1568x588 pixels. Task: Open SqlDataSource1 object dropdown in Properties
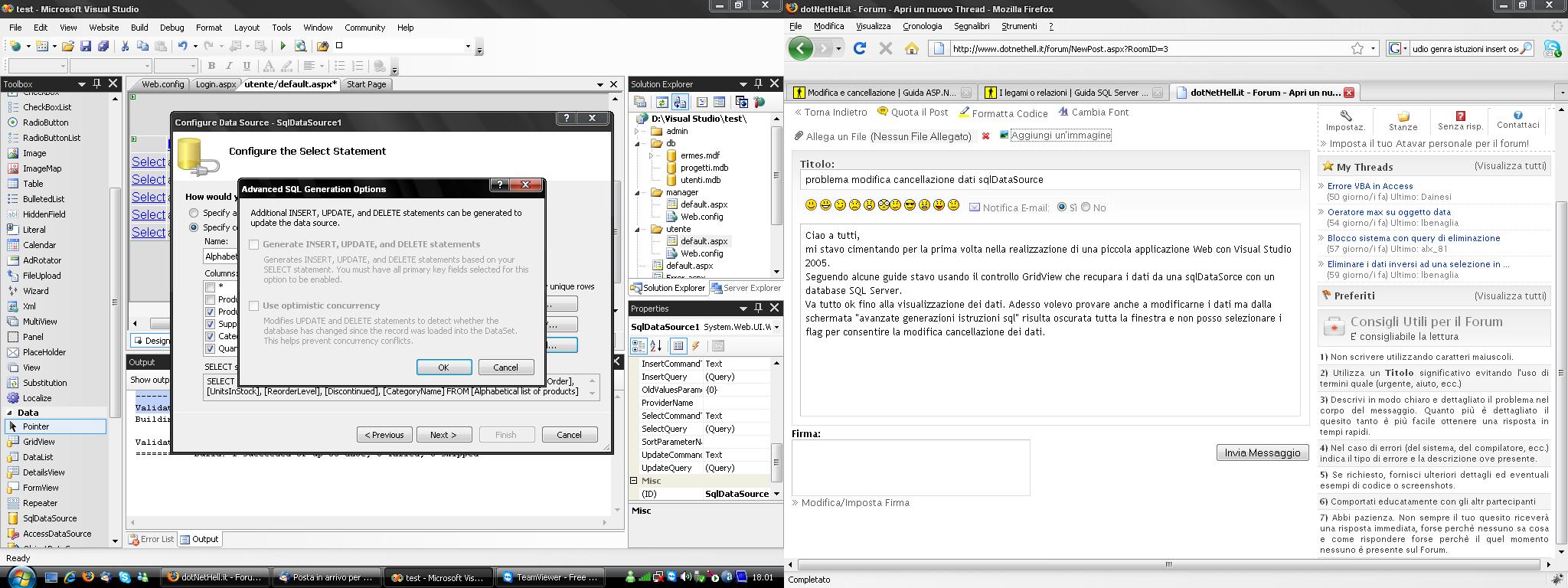pos(776,327)
